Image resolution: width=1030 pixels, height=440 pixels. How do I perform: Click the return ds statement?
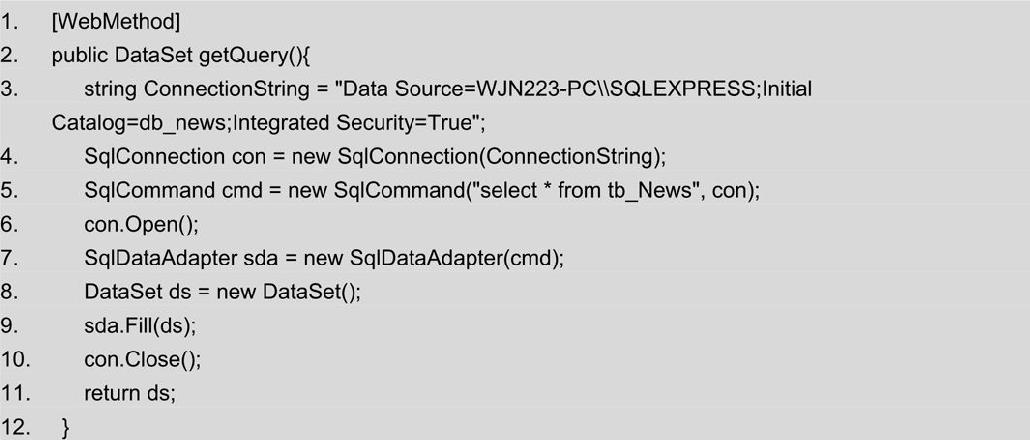pos(130,393)
